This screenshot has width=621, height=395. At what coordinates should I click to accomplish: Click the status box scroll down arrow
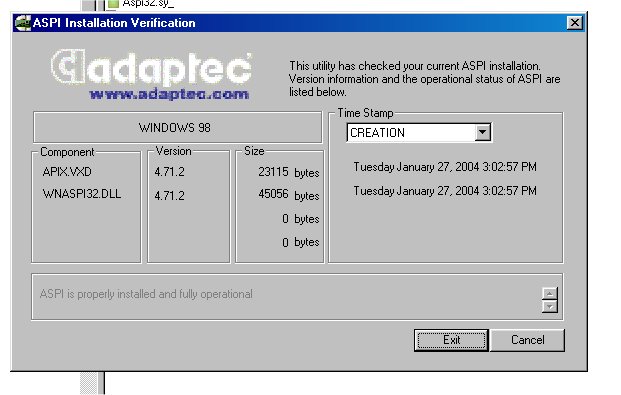549,306
